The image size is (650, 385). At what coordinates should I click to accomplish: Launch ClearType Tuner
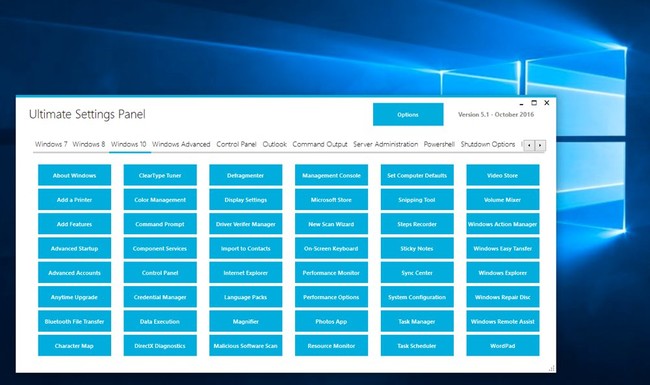click(160, 175)
